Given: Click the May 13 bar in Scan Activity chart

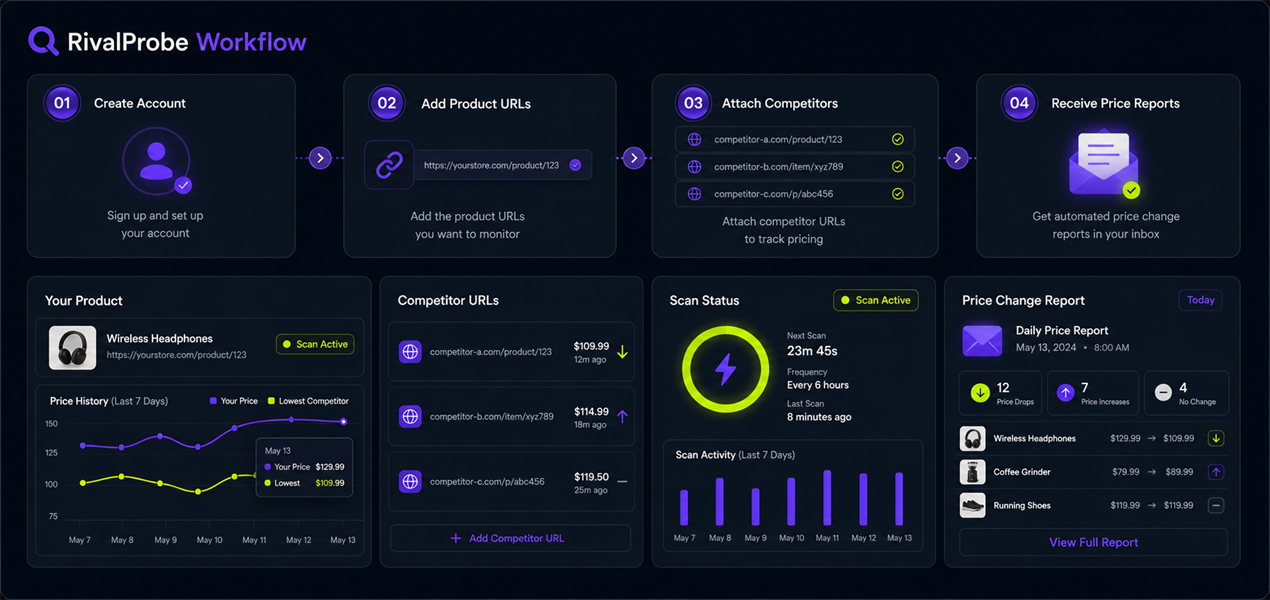Looking at the screenshot, I should (x=899, y=499).
